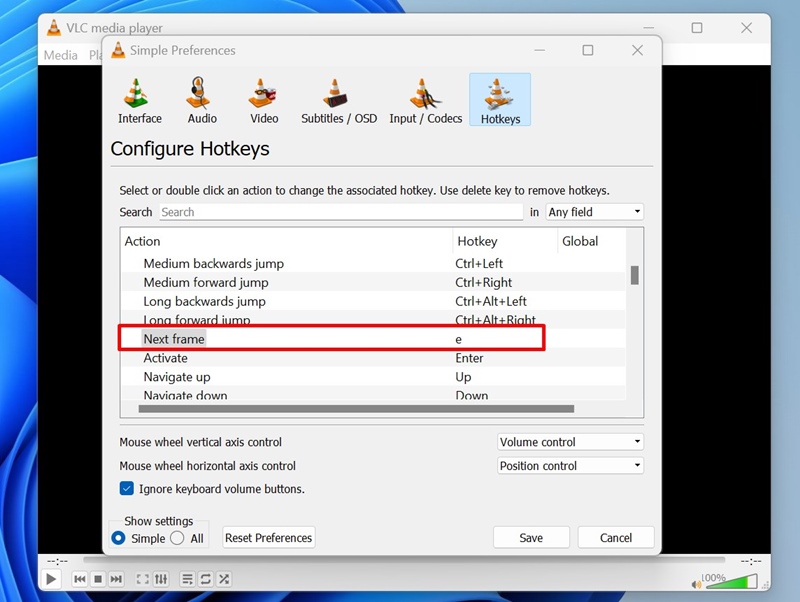Uncheck Ignore keyboard volume buttons
Screen dimensions: 800x602
127,489
